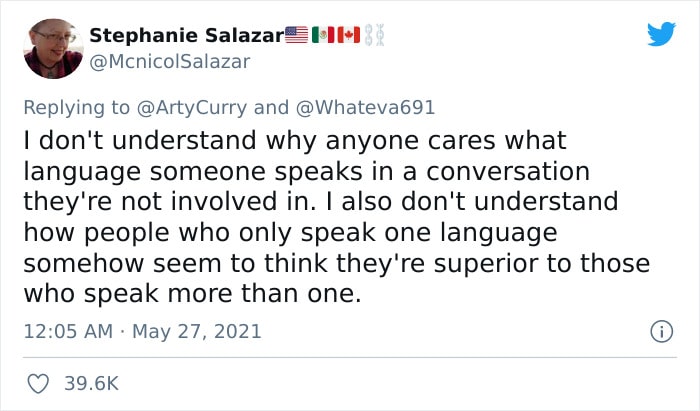
Task: Like the tweet with heart icon
Action: (x=38, y=384)
